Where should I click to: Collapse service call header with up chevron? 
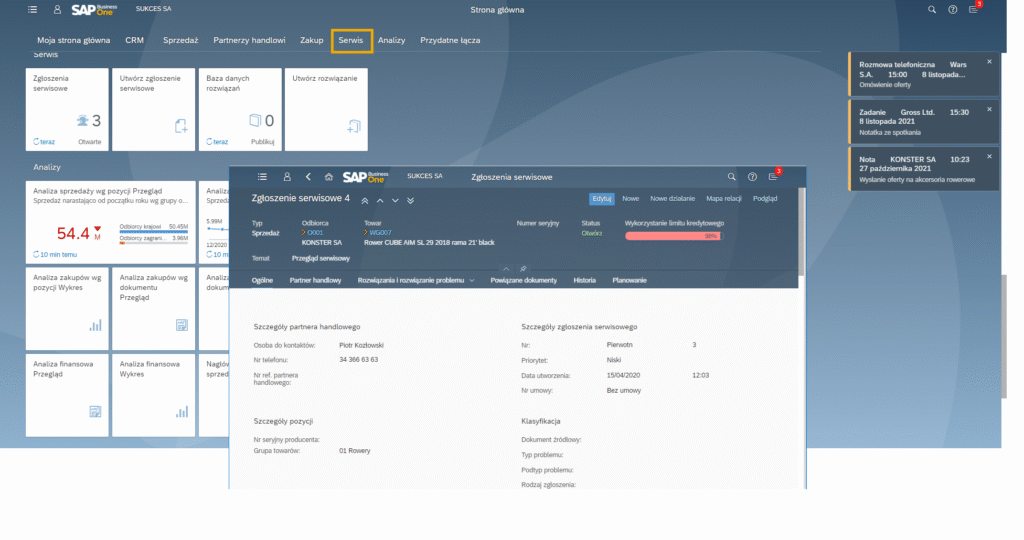[506, 268]
